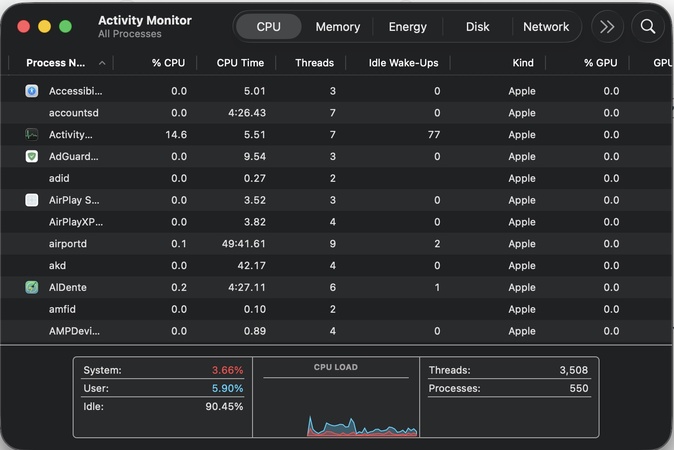This screenshot has width=674, height=450.
Task: Click the 4:27.11 CPU time cell
Action: pos(247,287)
